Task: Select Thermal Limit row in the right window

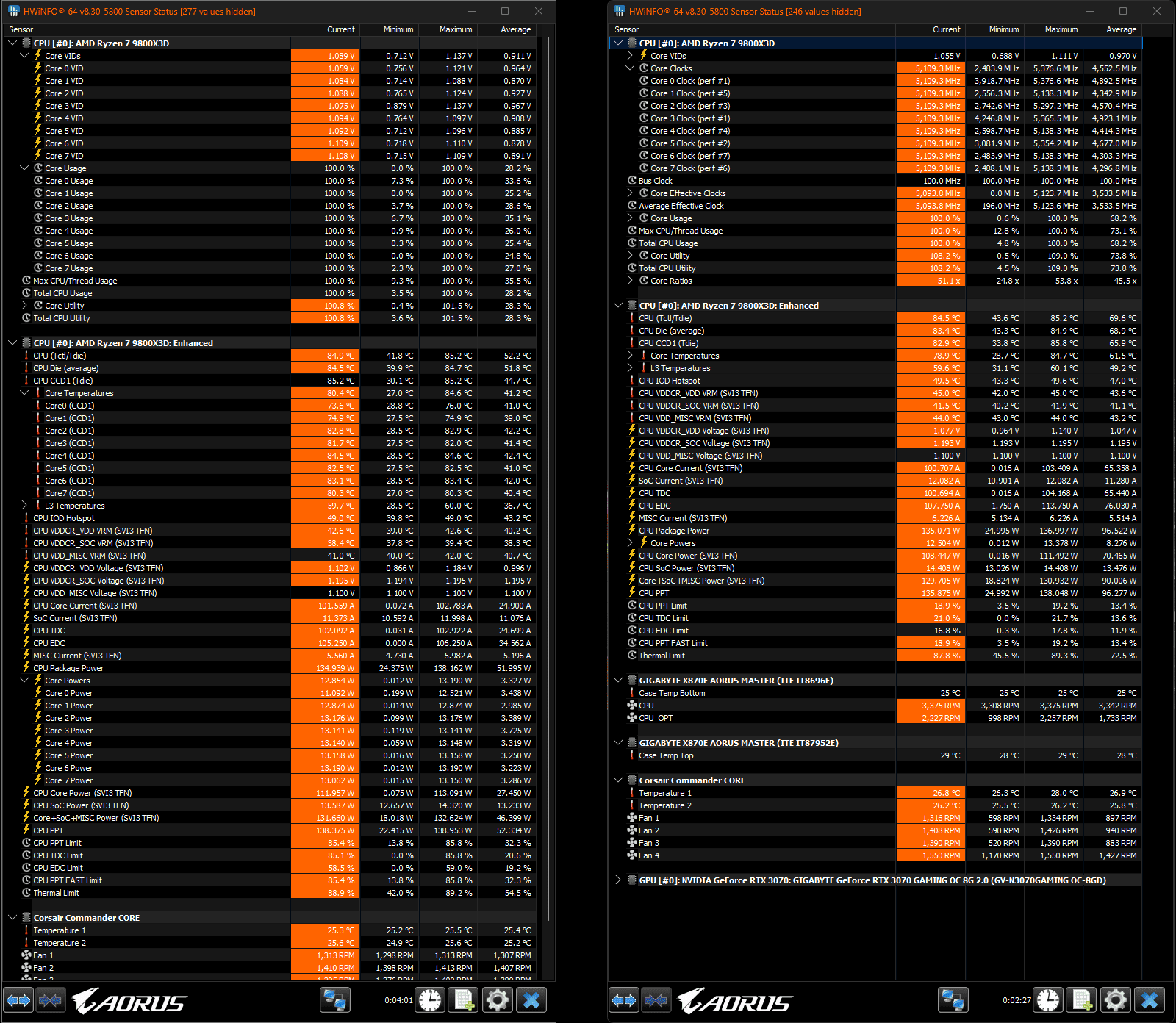Action: tap(875, 656)
